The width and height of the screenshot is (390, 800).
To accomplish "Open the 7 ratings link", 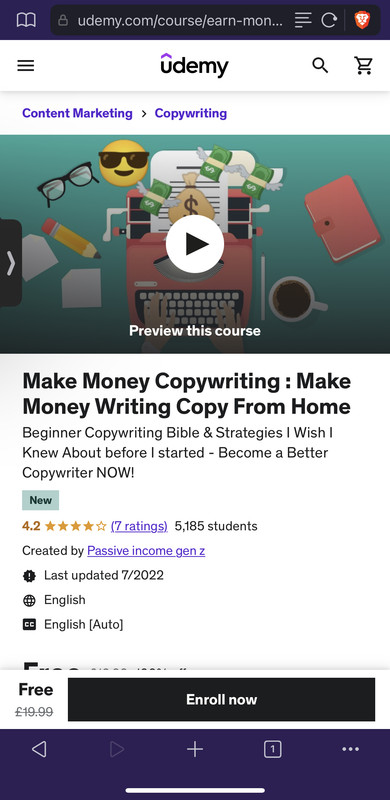I will pos(139,526).
